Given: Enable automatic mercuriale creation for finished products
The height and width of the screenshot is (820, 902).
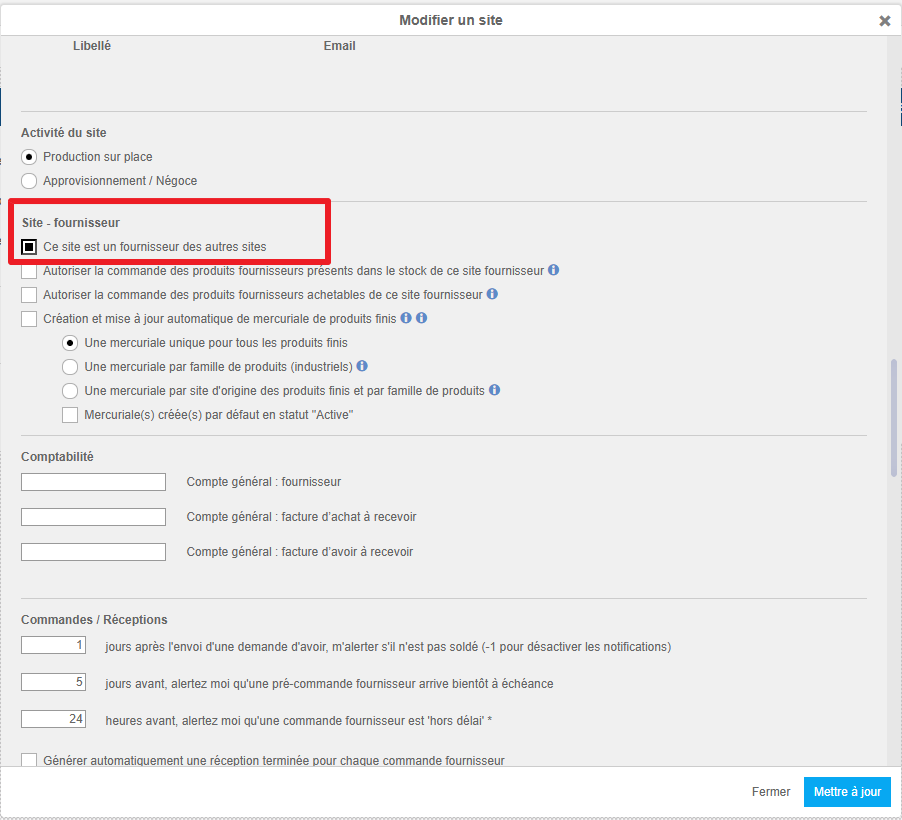Looking at the screenshot, I should pyautogui.click(x=29, y=319).
